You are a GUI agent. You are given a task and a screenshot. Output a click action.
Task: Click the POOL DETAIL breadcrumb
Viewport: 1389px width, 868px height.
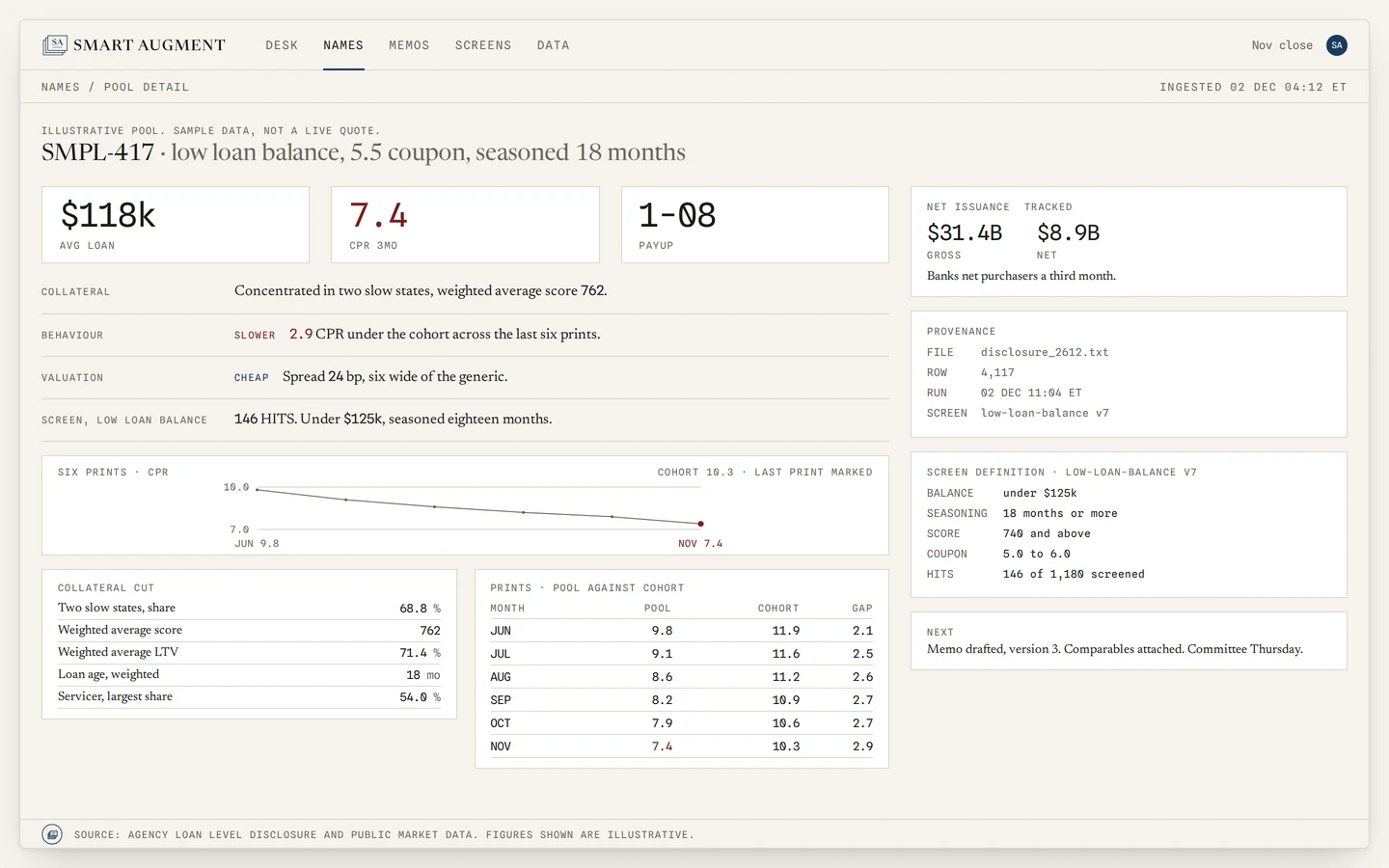coord(147,87)
